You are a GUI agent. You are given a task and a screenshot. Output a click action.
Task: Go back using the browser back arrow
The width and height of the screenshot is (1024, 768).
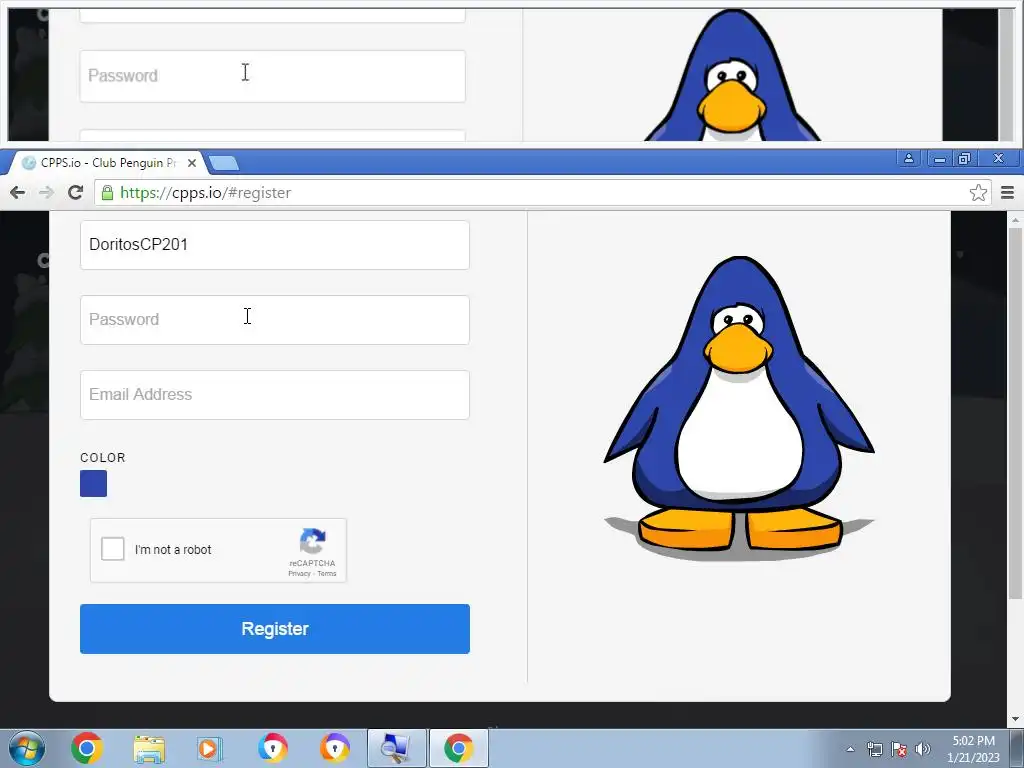[18, 193]
